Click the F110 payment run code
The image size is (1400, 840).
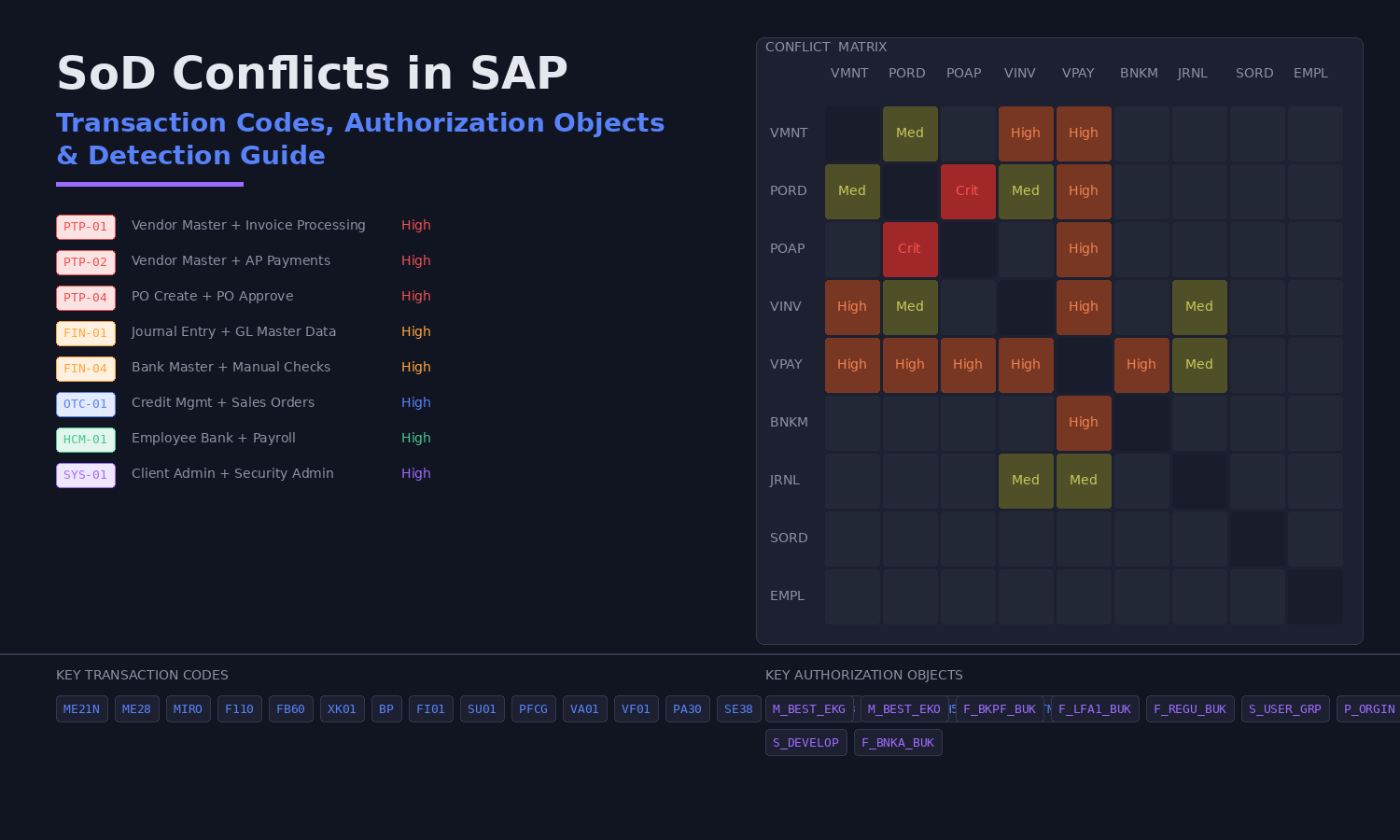coord(239,708)
